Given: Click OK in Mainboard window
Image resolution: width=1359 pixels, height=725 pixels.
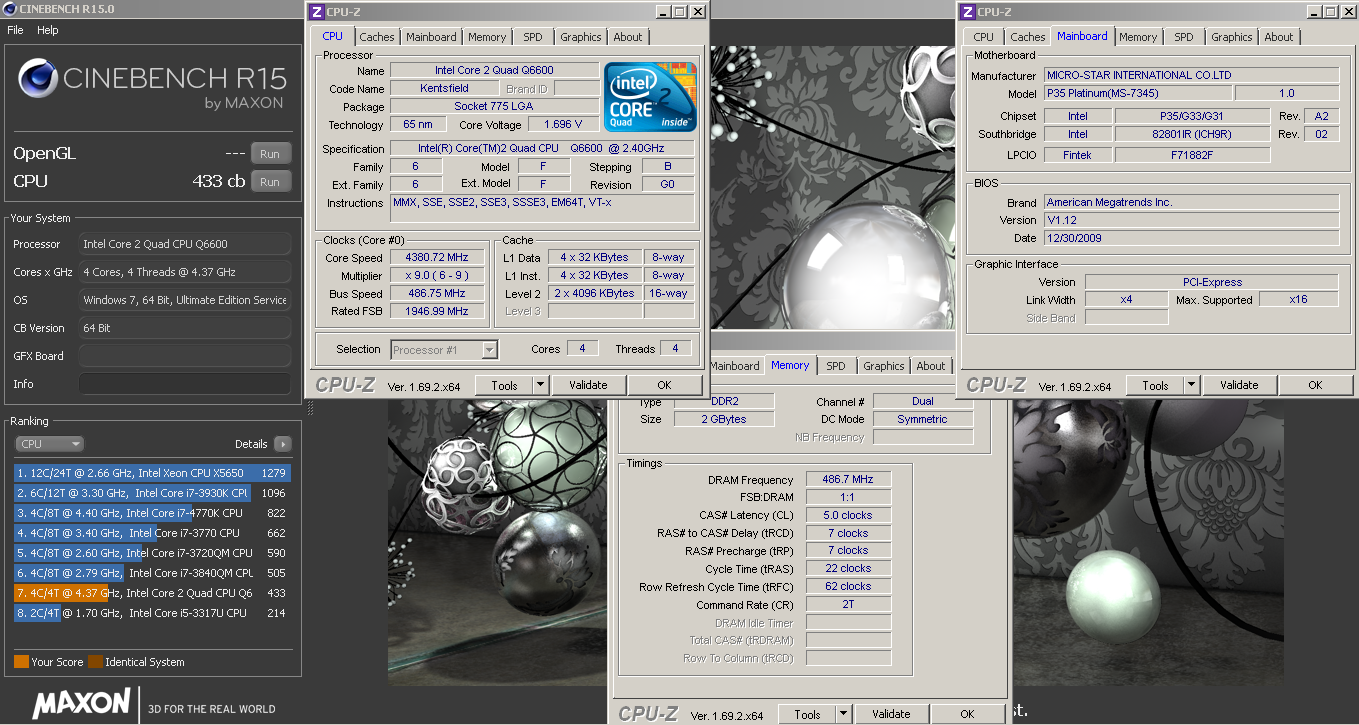Looking at the screenshot, I should pyautogui.click(x=1315, y=385).
